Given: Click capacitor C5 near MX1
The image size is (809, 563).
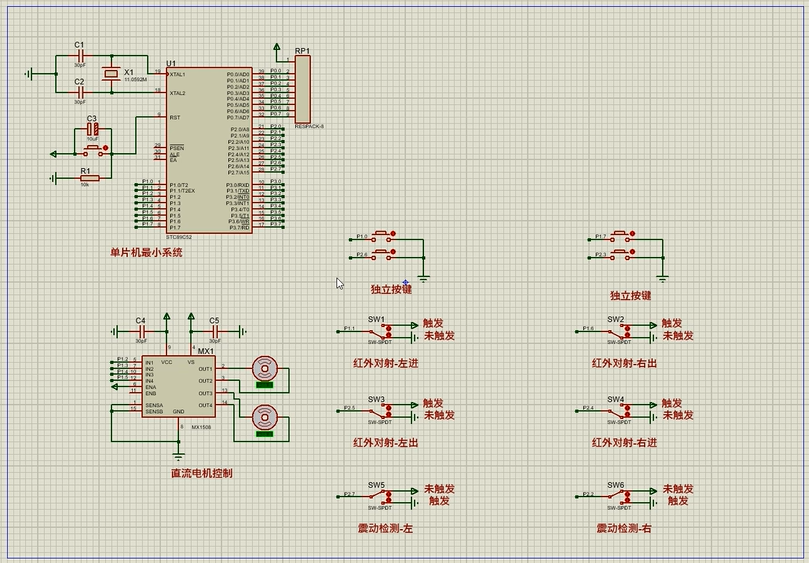Looking at the screenshot, I should click(x=214, y=331).
